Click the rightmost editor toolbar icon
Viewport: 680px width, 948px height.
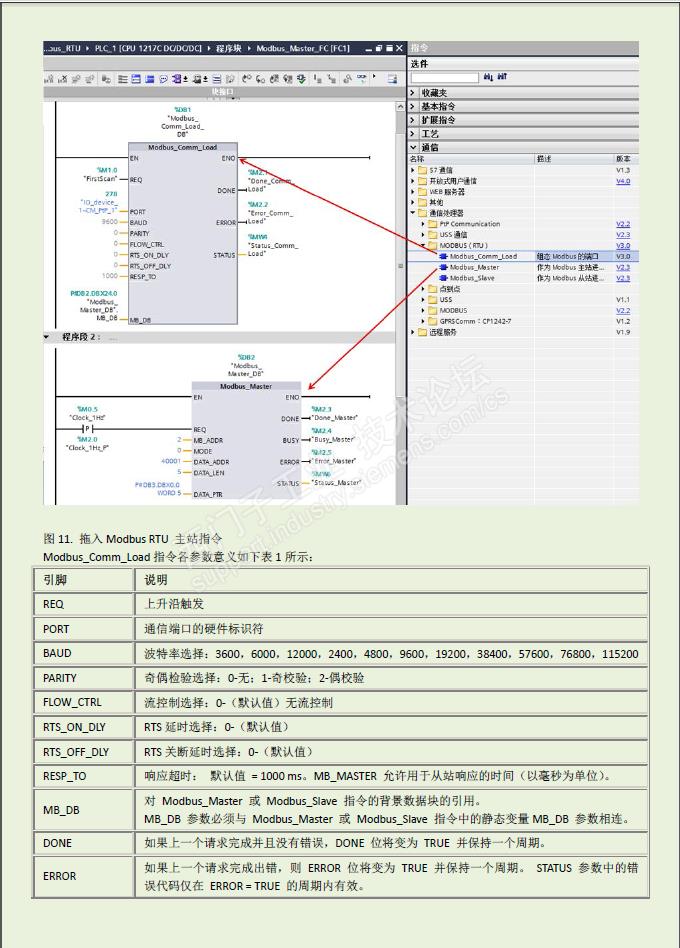pyautogui.click(x=392, y=79)
